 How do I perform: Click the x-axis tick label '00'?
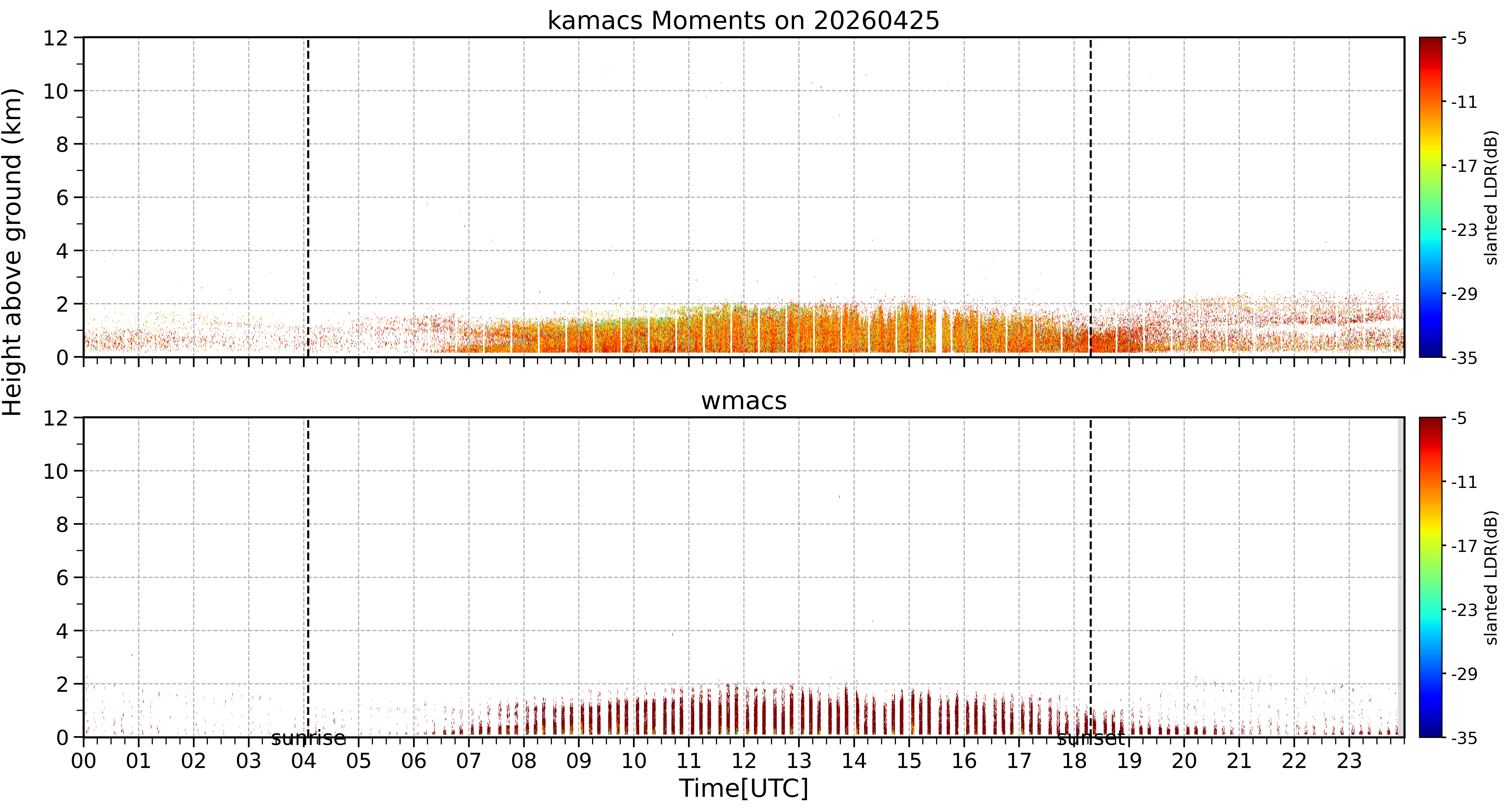[84, 761]
